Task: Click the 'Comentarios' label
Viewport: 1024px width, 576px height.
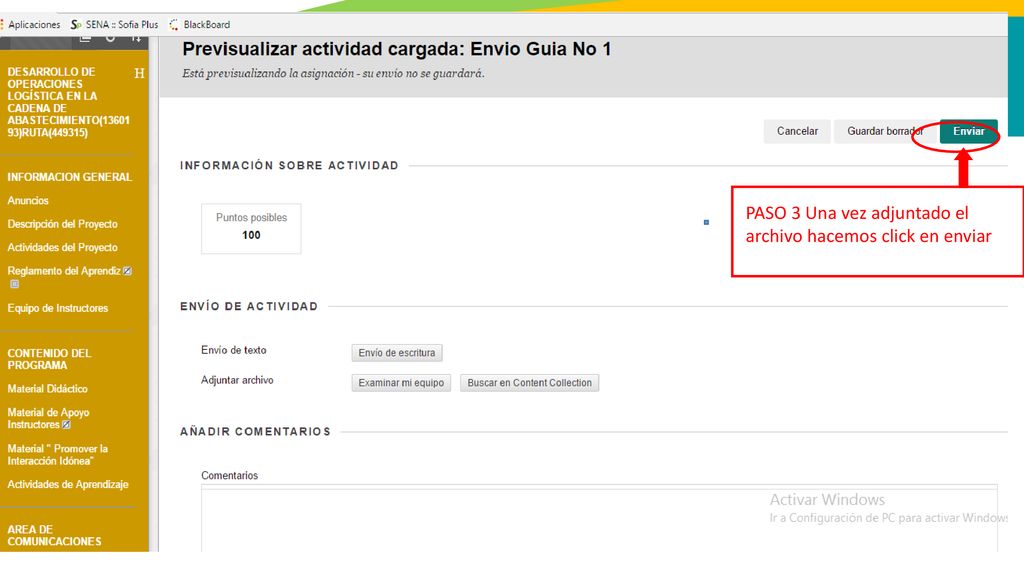Action: pyautogui.click(x=229, y=475)
